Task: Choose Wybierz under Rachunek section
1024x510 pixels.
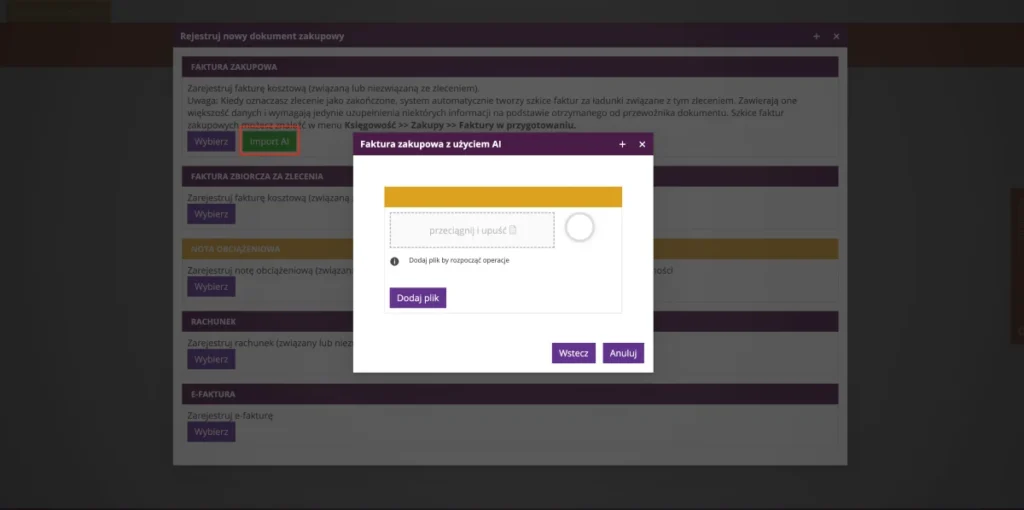Action: [211, 359]
